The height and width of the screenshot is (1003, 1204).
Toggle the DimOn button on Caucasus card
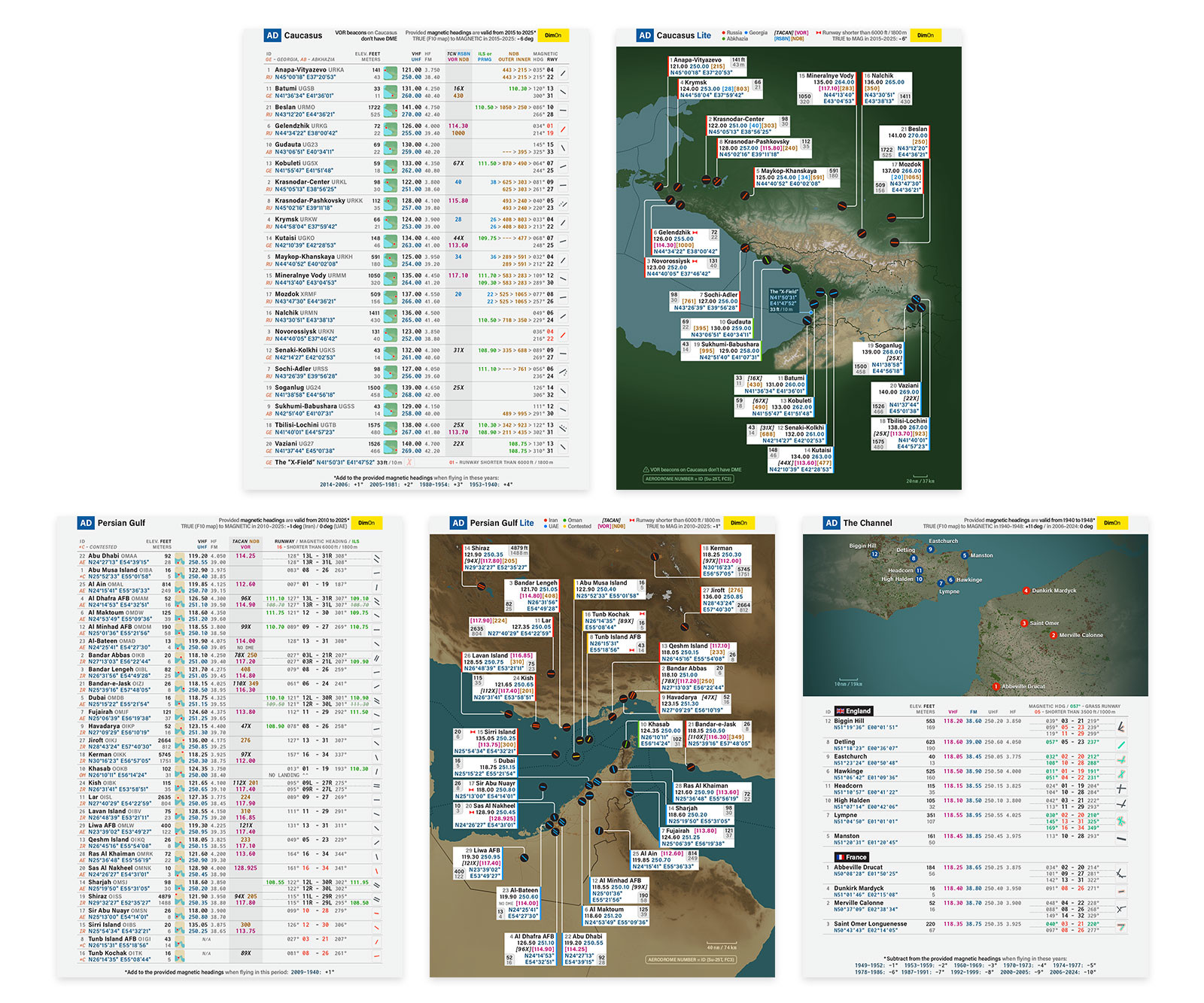point(553,35)
